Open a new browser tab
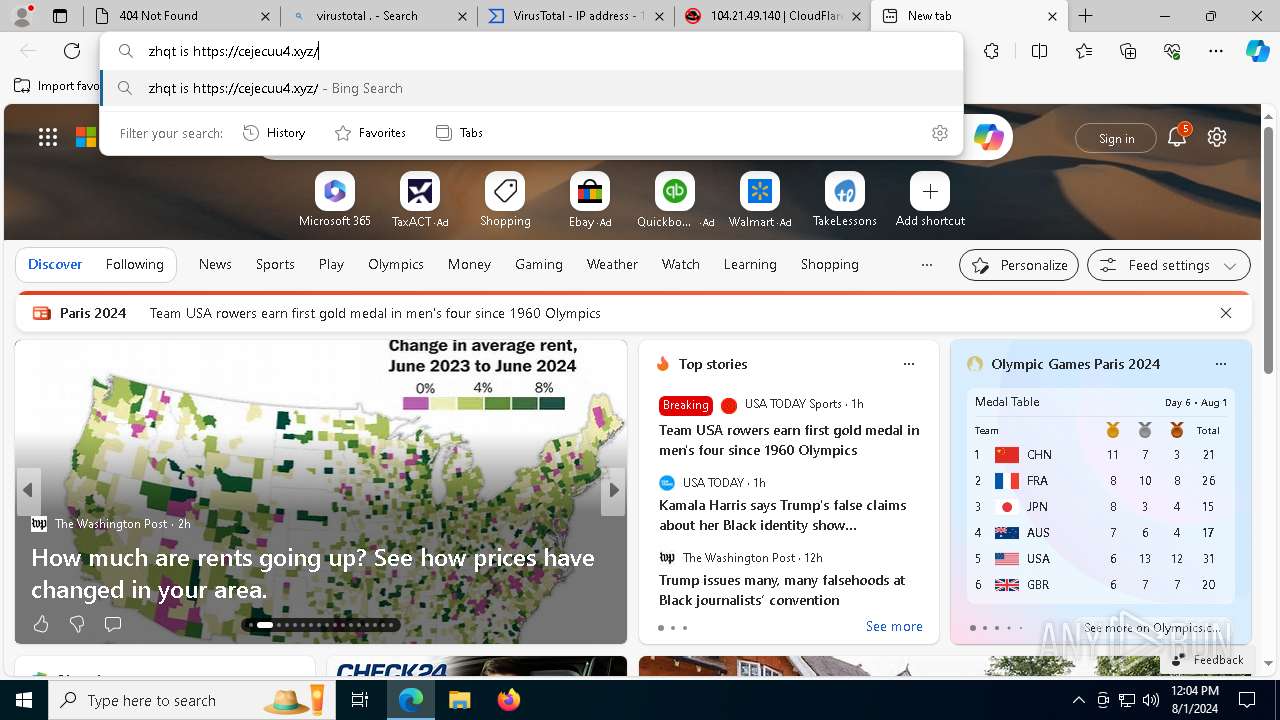This screenshot has height=720, width=1280. point(1086,16)
